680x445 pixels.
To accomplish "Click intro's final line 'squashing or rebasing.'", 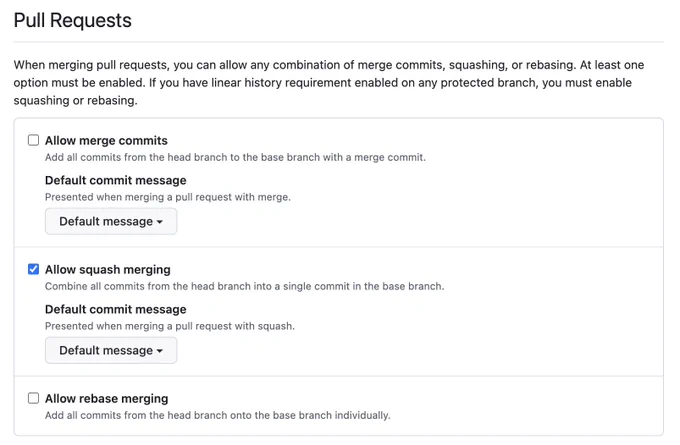I will tap(75, 101).
